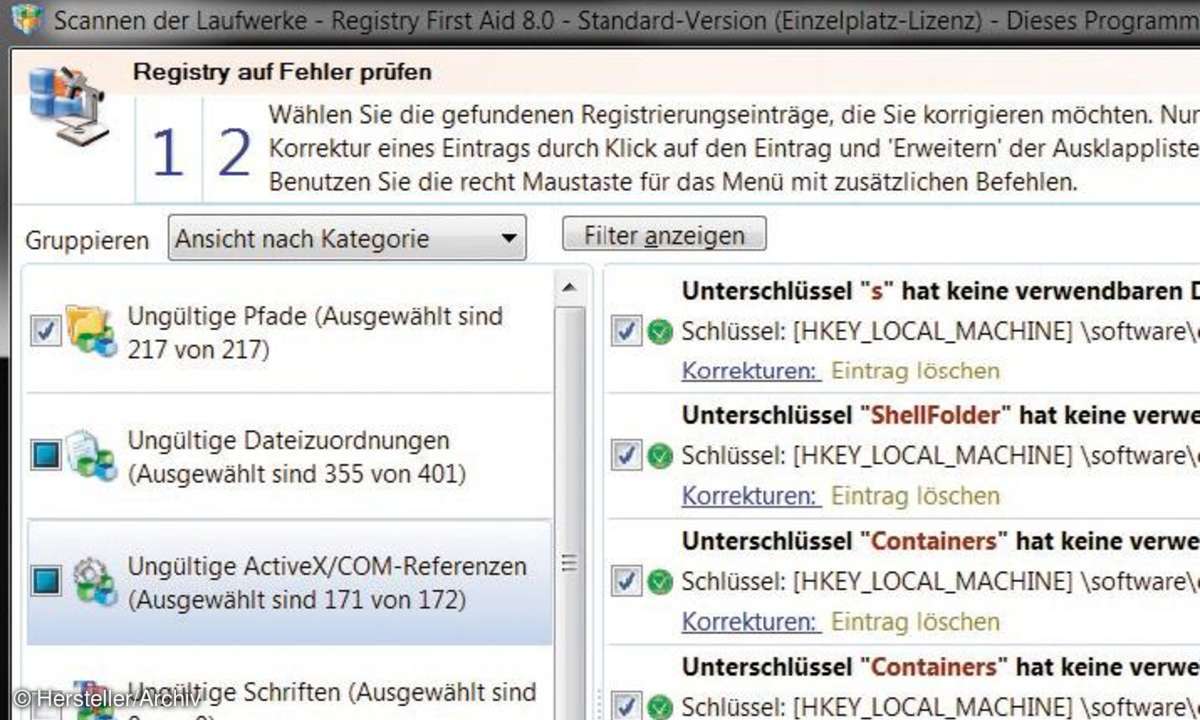Click 'Eintrag löschen' for Unterschlüssel "s"
Screen dimensions: 1200x720
click(915, 371)
